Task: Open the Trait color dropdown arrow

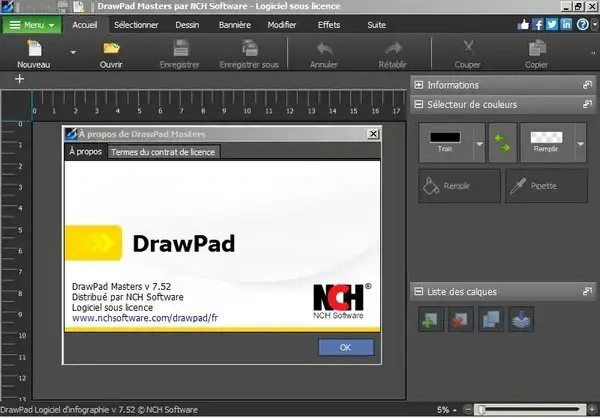Action: [478, 144]
